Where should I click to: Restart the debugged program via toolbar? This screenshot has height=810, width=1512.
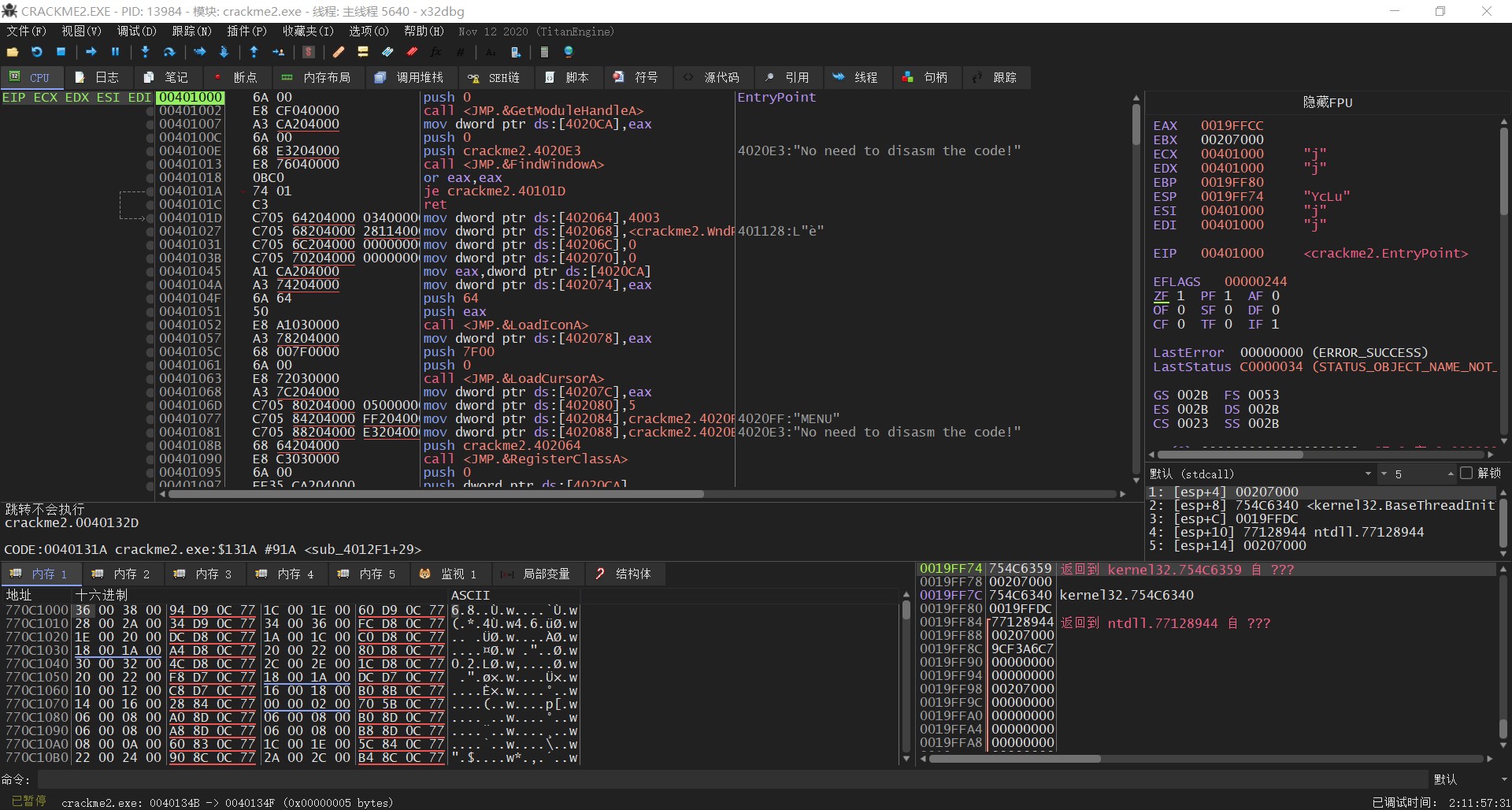click(x=36, y=52)
